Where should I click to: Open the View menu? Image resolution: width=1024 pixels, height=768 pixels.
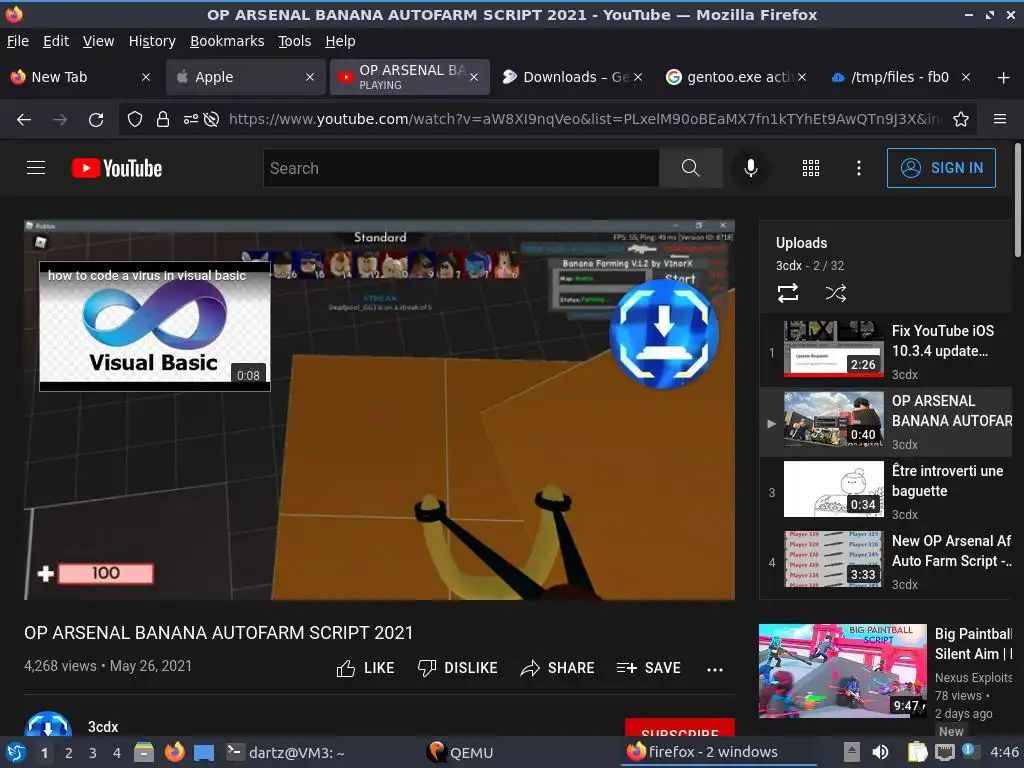coord(98,41)
